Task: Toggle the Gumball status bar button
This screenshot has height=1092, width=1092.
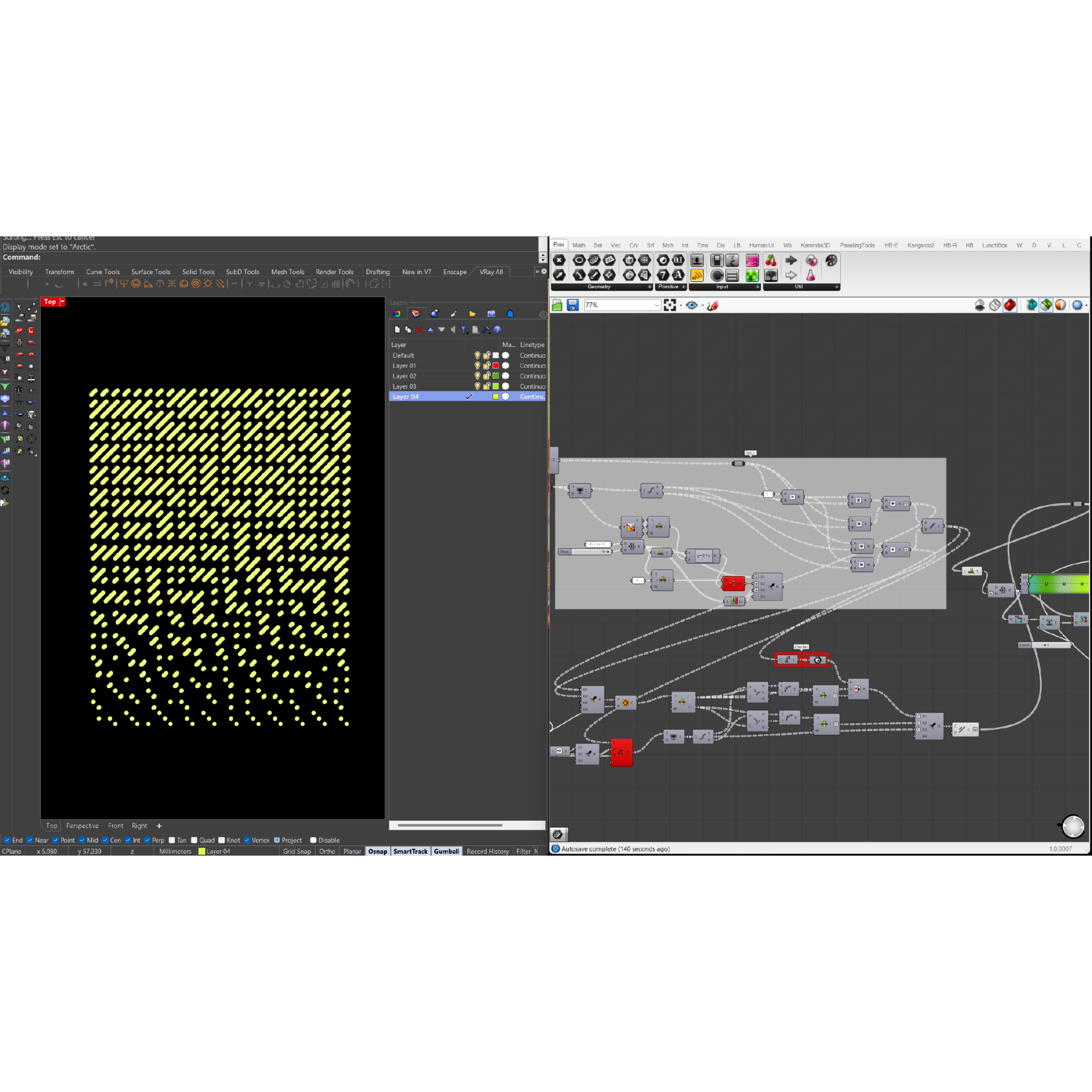Action: 446,851
